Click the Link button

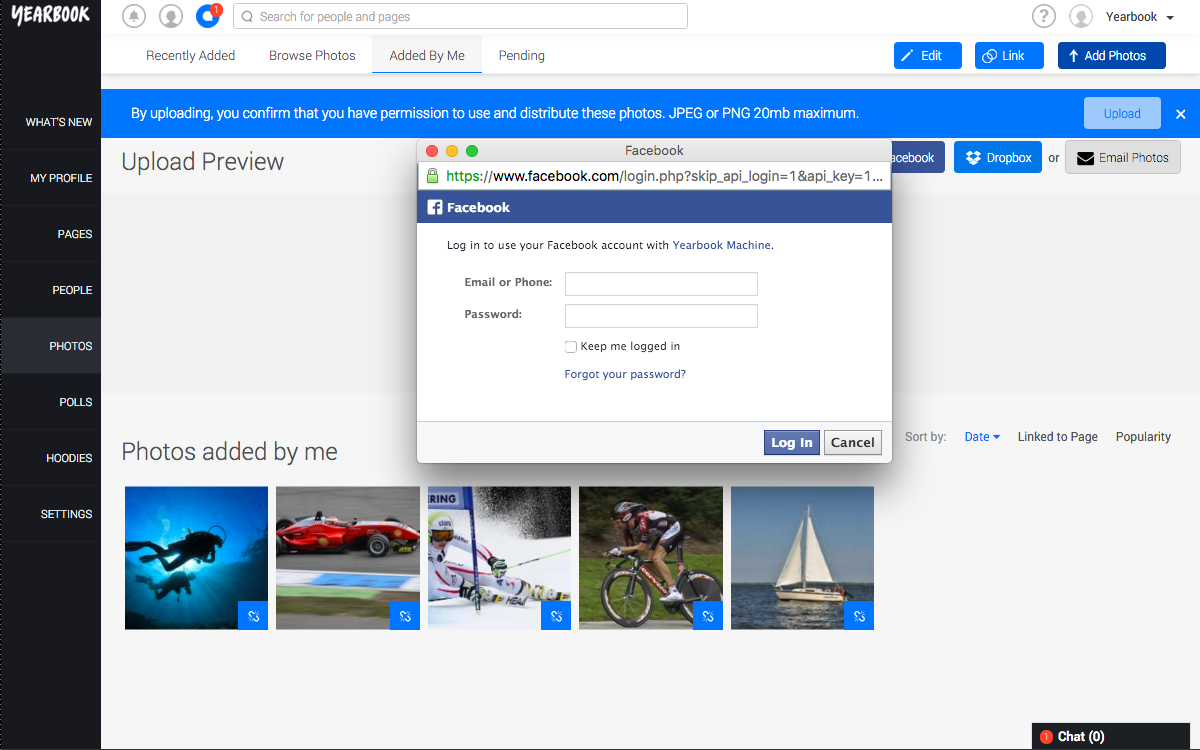(x=1009, y=56)
